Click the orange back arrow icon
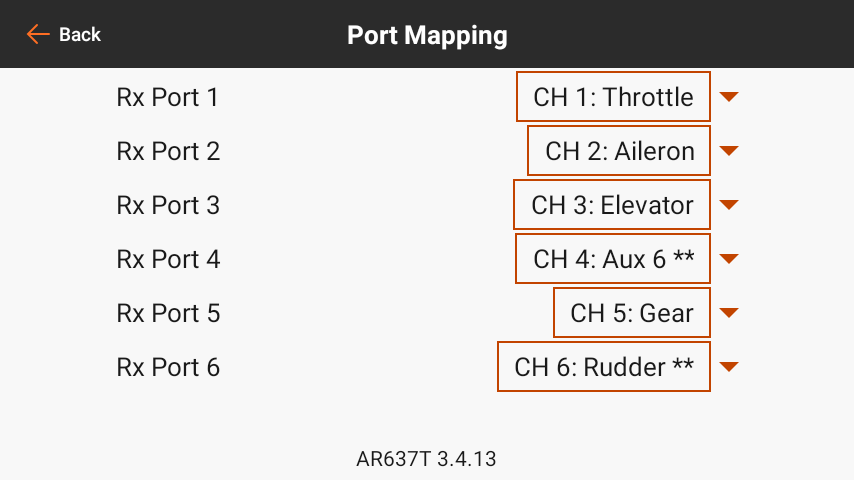This screenshot has height=480, width=854. [x=38, y=35]
